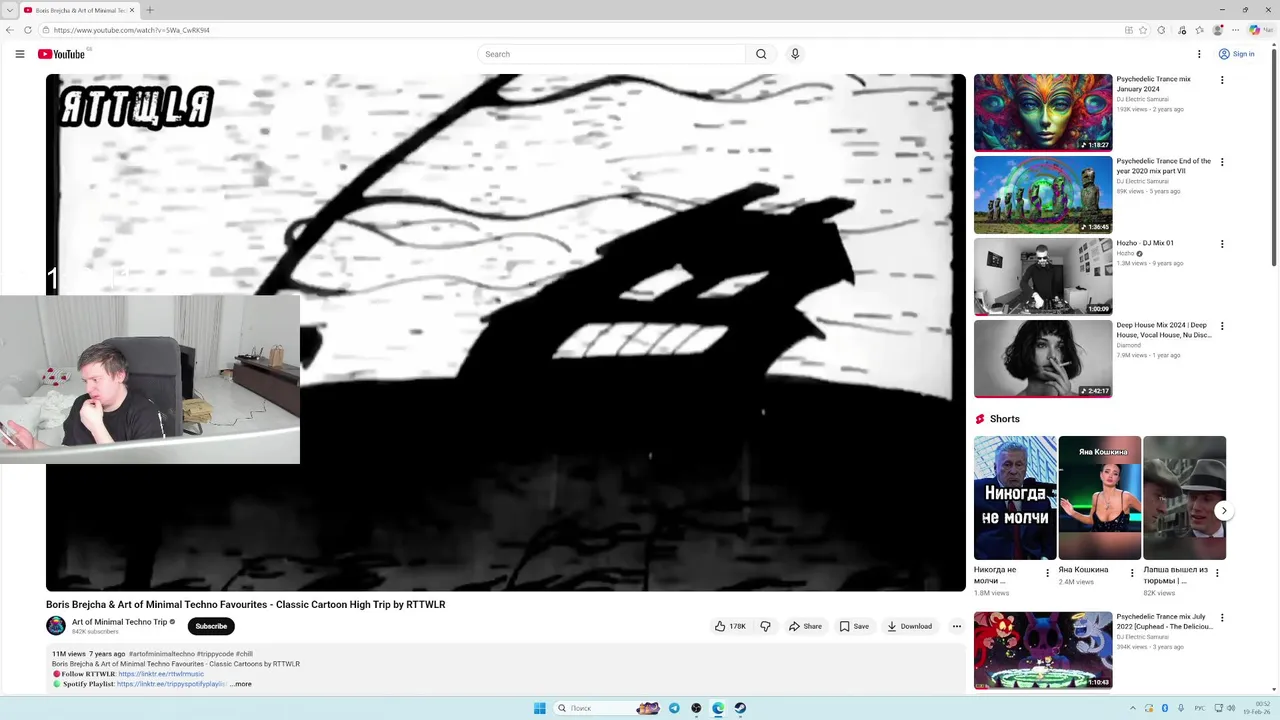Dislike the video
1280x720 pixels.
[766, 626]
